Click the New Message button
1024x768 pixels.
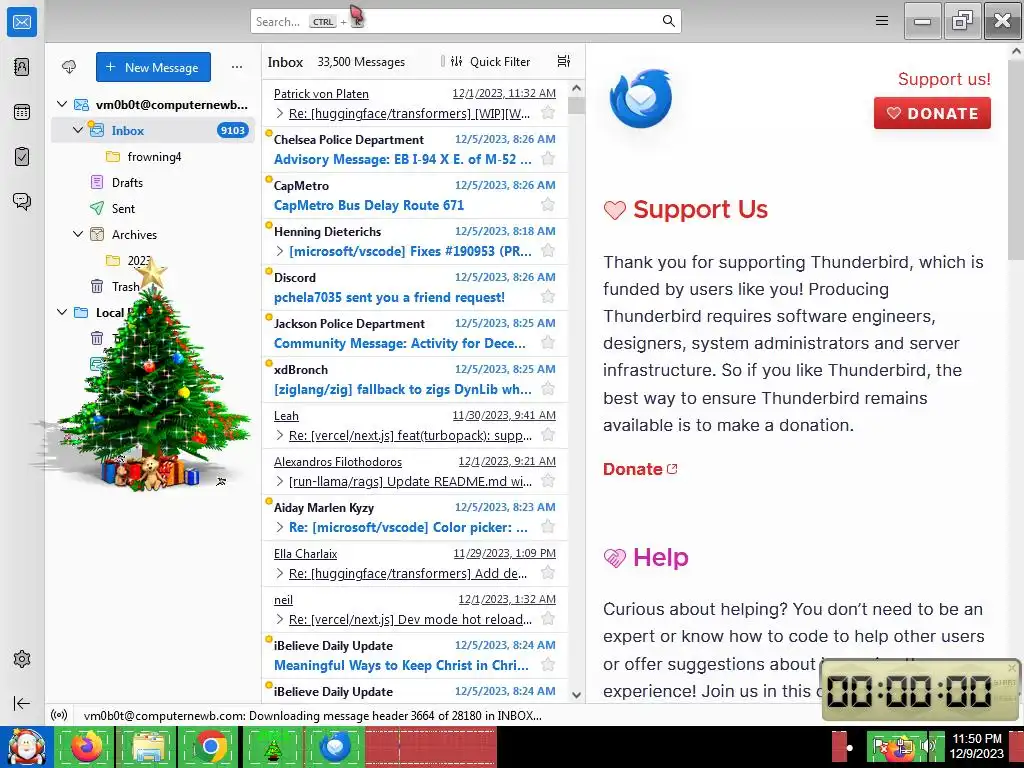(x=153, y=67)
